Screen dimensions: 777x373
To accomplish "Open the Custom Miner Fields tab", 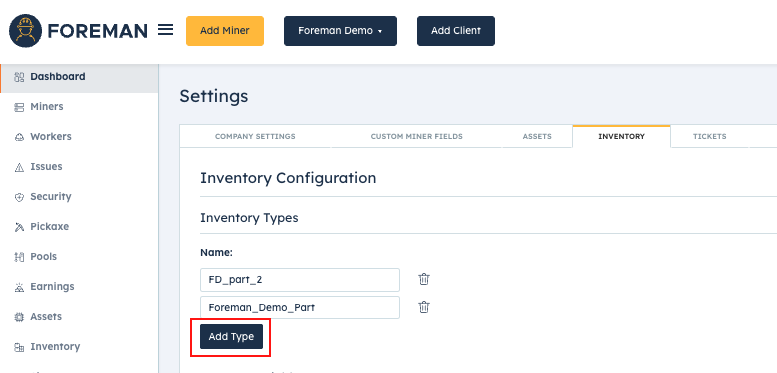I will point(417,136).
